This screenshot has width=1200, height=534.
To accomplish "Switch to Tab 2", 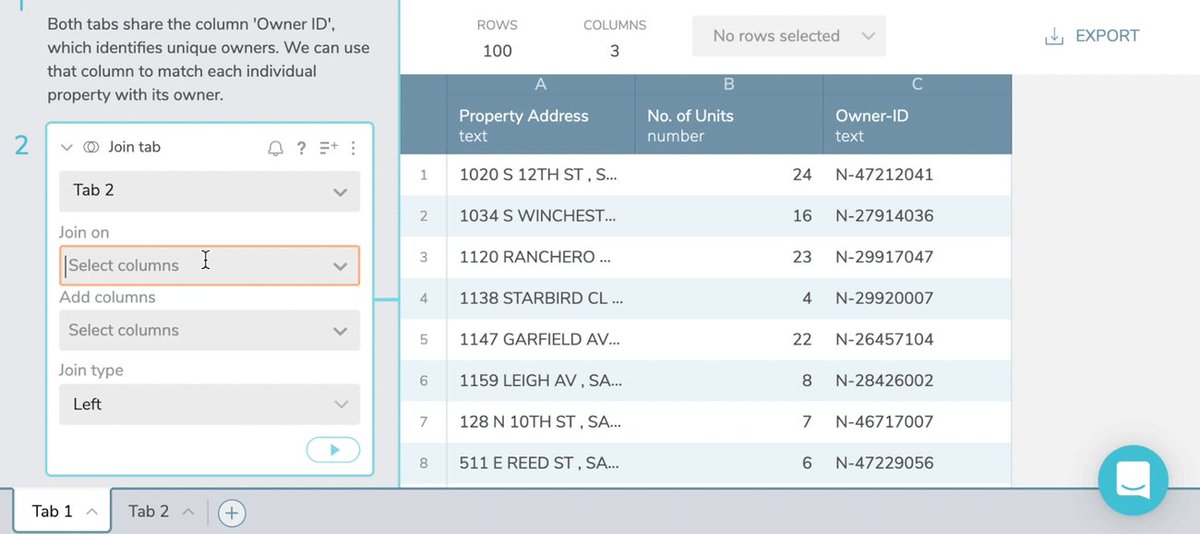I will coord(148,512).
